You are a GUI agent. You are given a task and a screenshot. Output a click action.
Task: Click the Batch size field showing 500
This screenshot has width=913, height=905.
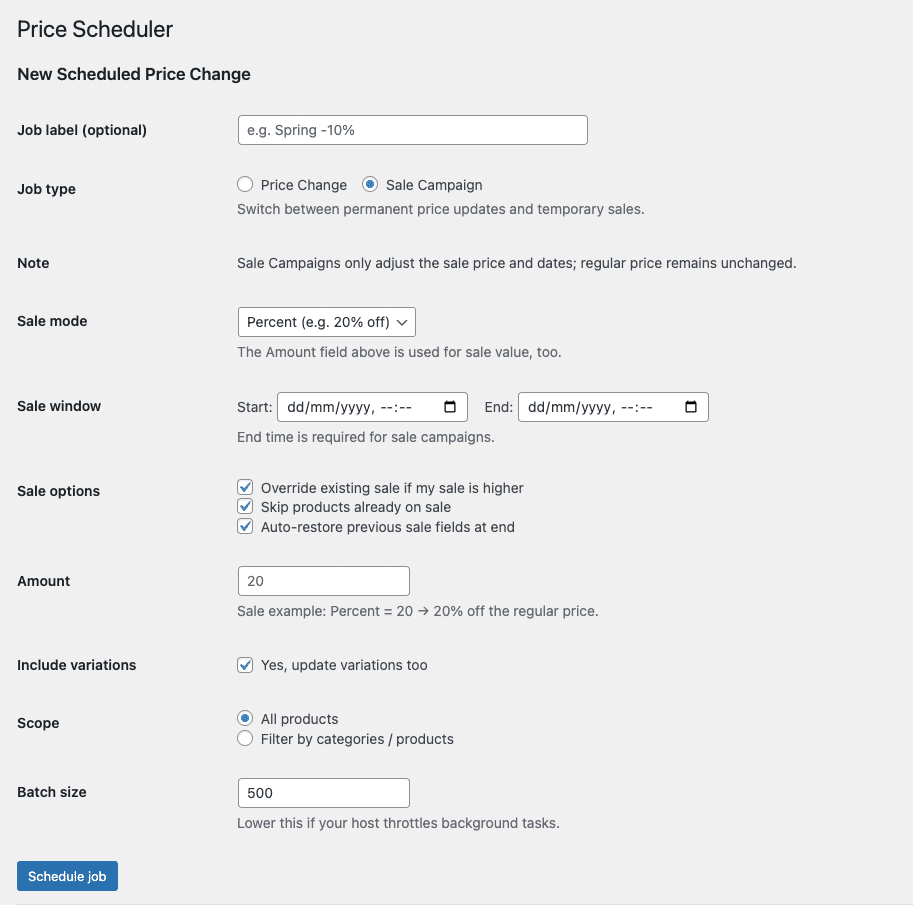click(x=324, y=793)
